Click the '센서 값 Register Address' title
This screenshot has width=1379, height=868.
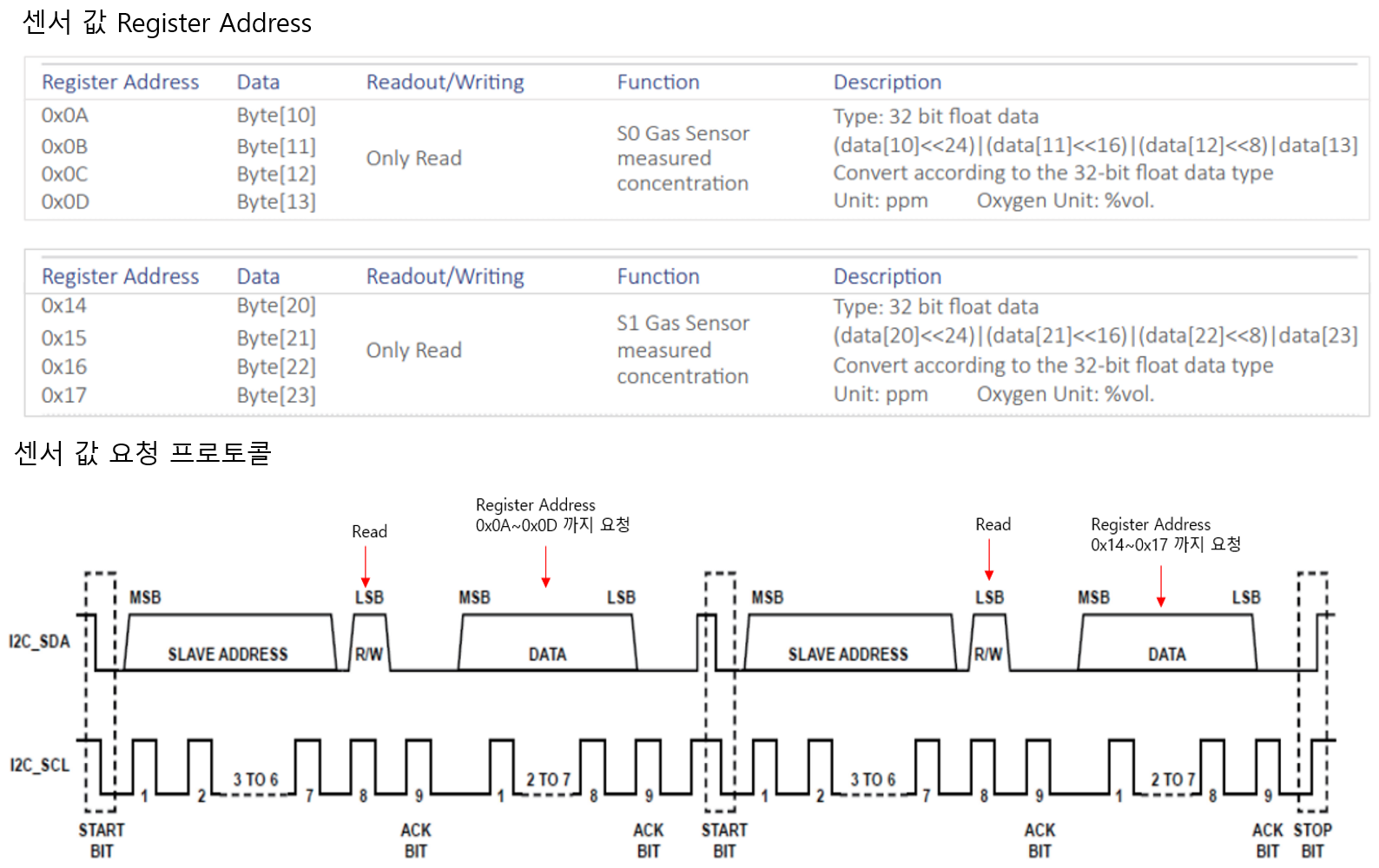pyautogui.click(x=167, y=23)
